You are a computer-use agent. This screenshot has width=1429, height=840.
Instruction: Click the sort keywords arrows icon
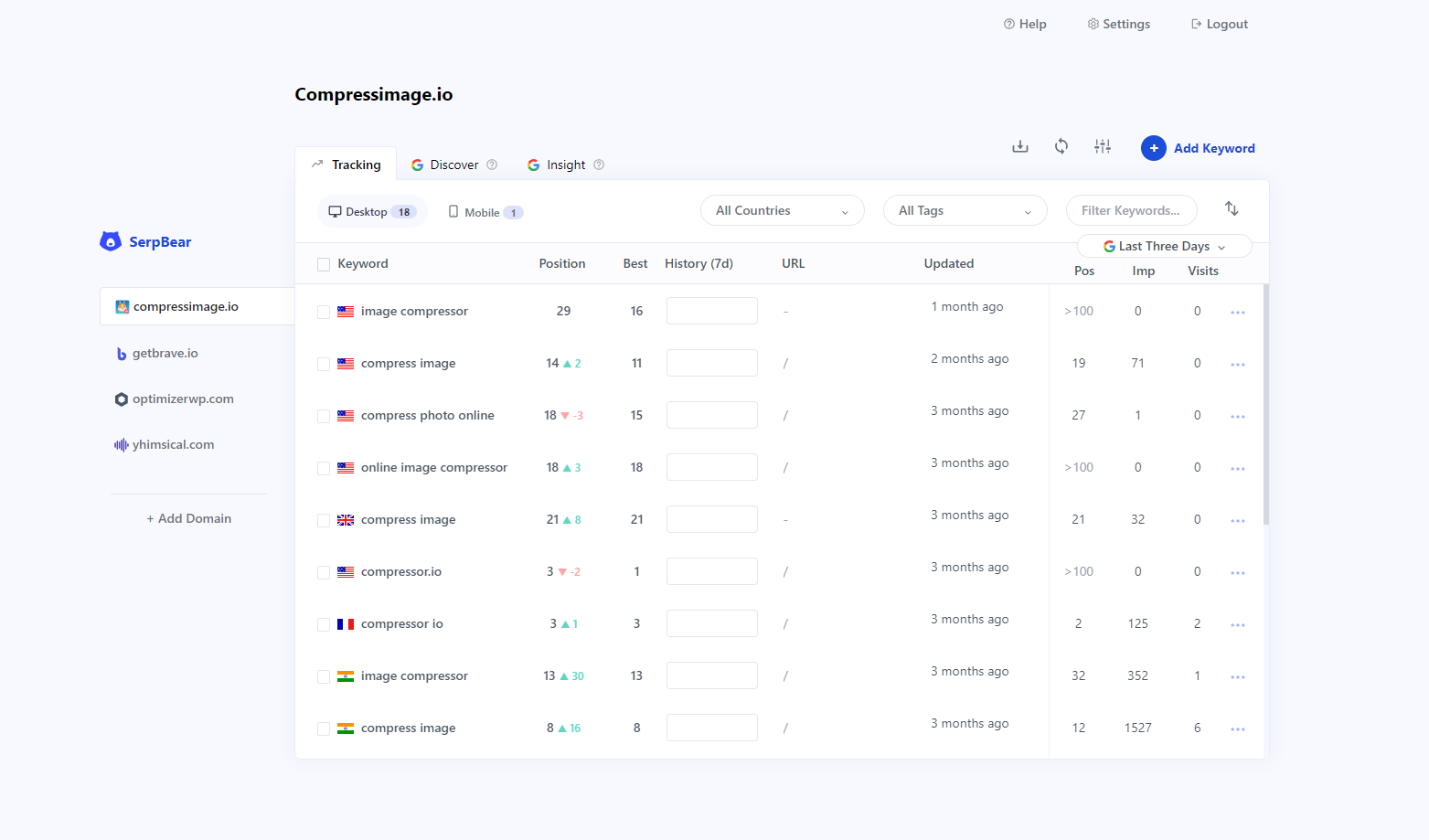[x=1232, y=208]
